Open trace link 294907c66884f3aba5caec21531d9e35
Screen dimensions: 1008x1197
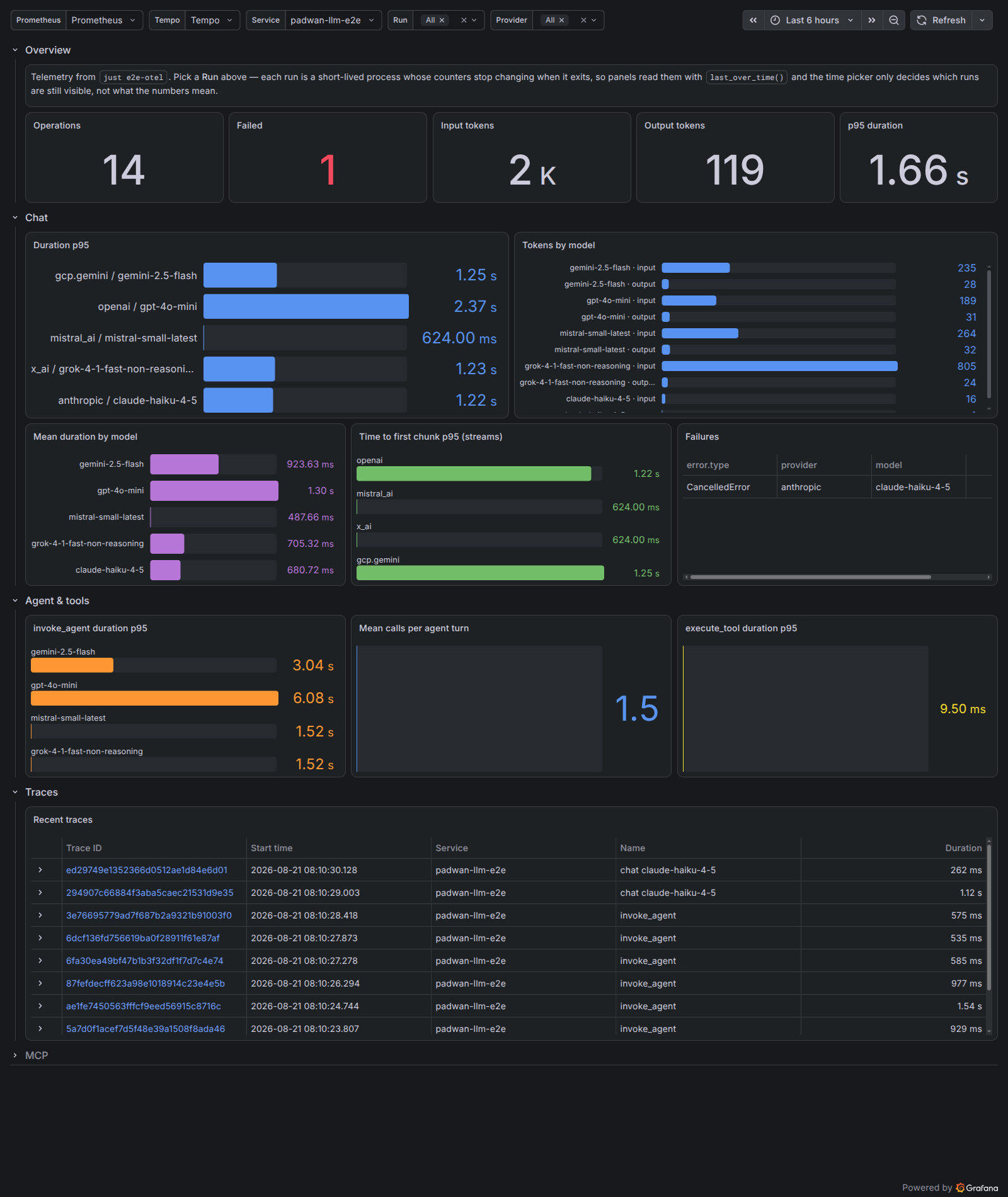(x=150, y=893)
